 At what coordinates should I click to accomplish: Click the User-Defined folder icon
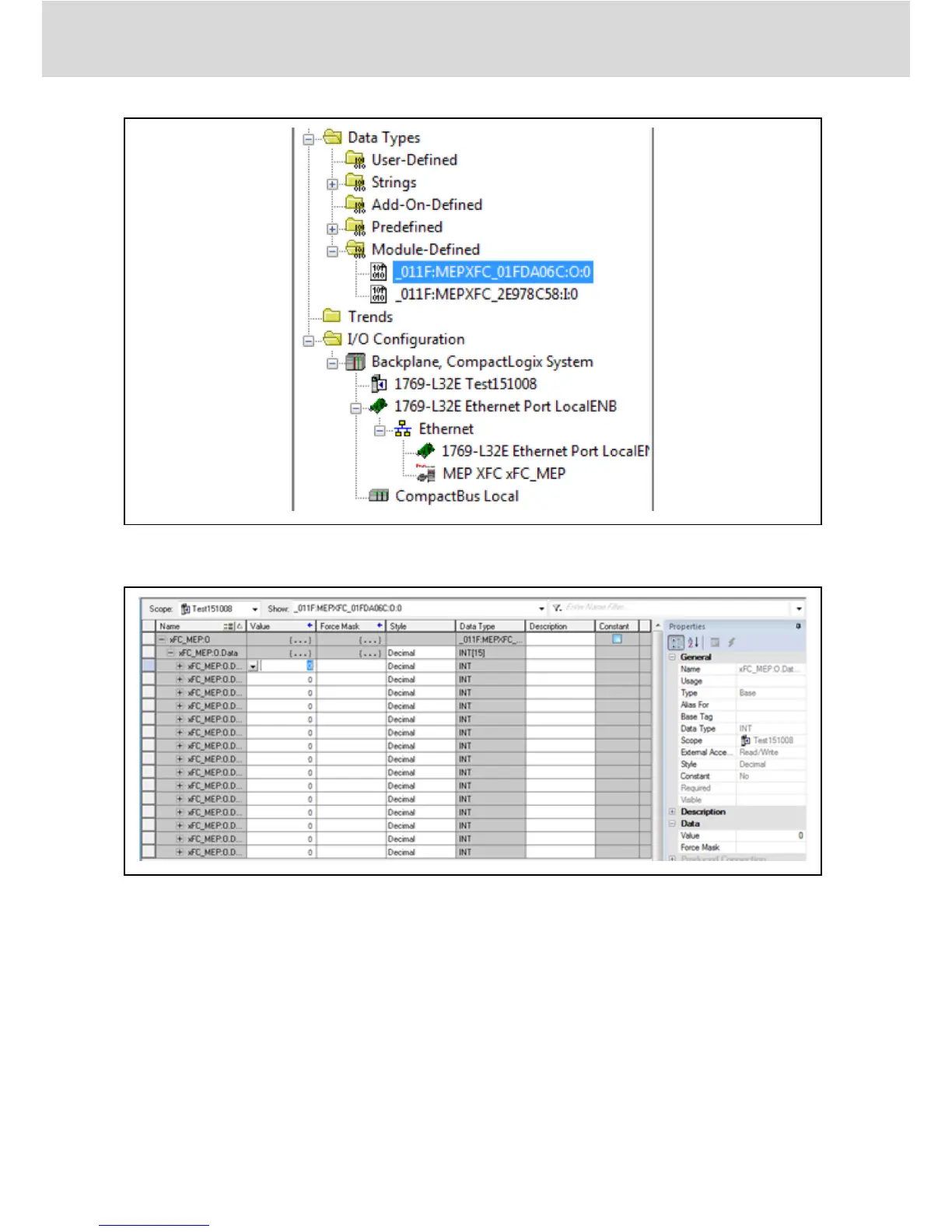(x=355, y=160)
